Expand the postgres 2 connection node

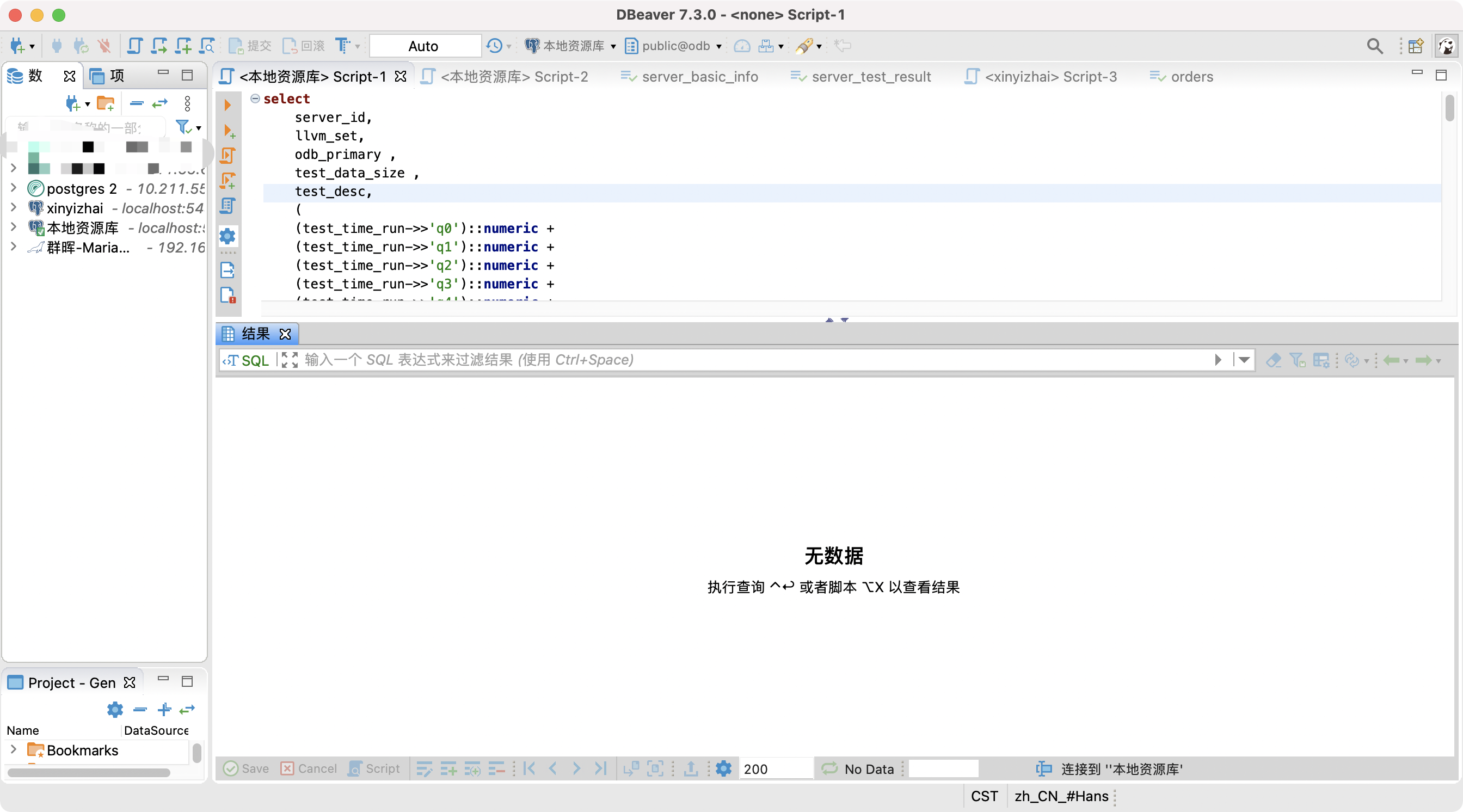14,188
